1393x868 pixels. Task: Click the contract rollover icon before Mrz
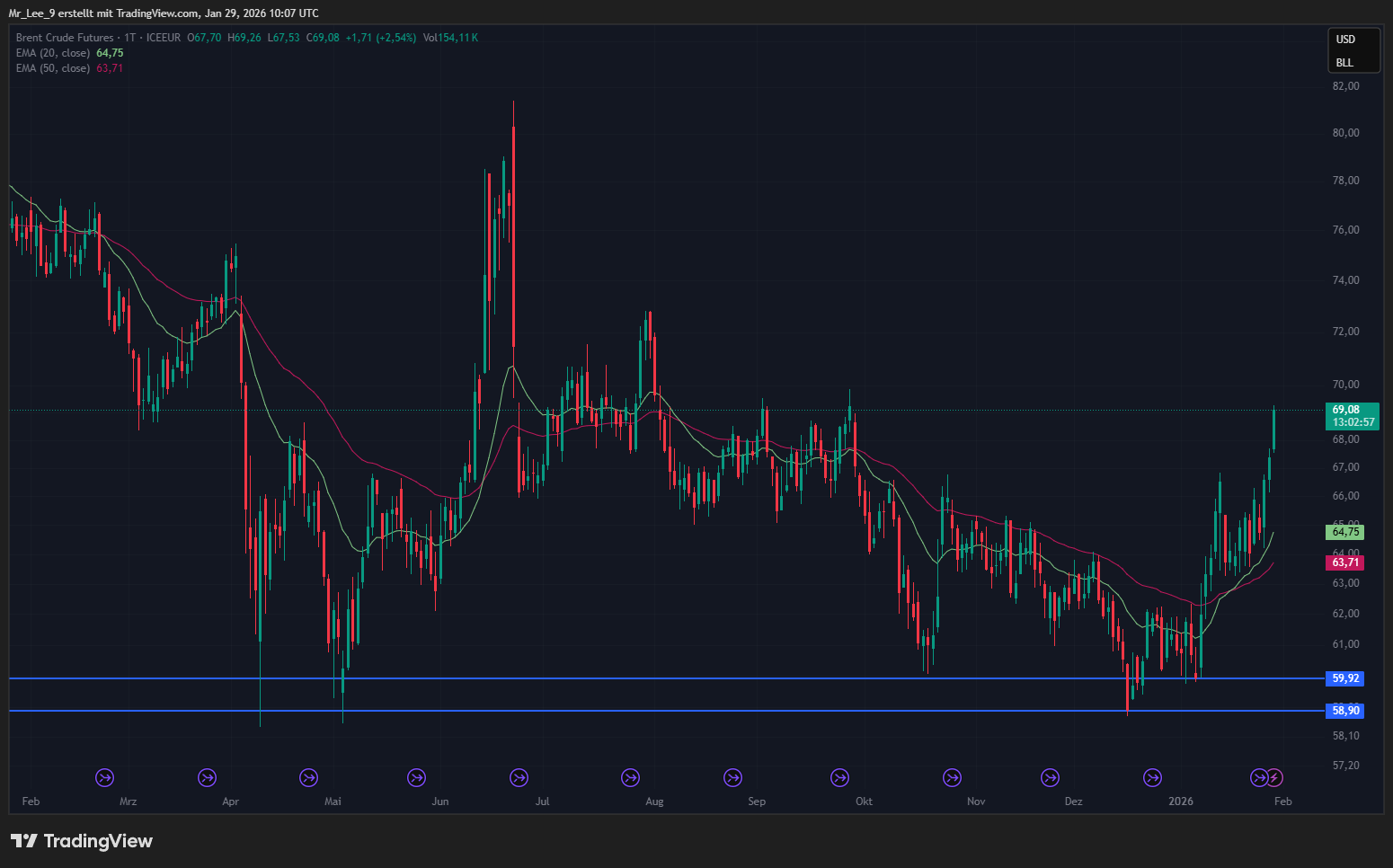[105, 777]
